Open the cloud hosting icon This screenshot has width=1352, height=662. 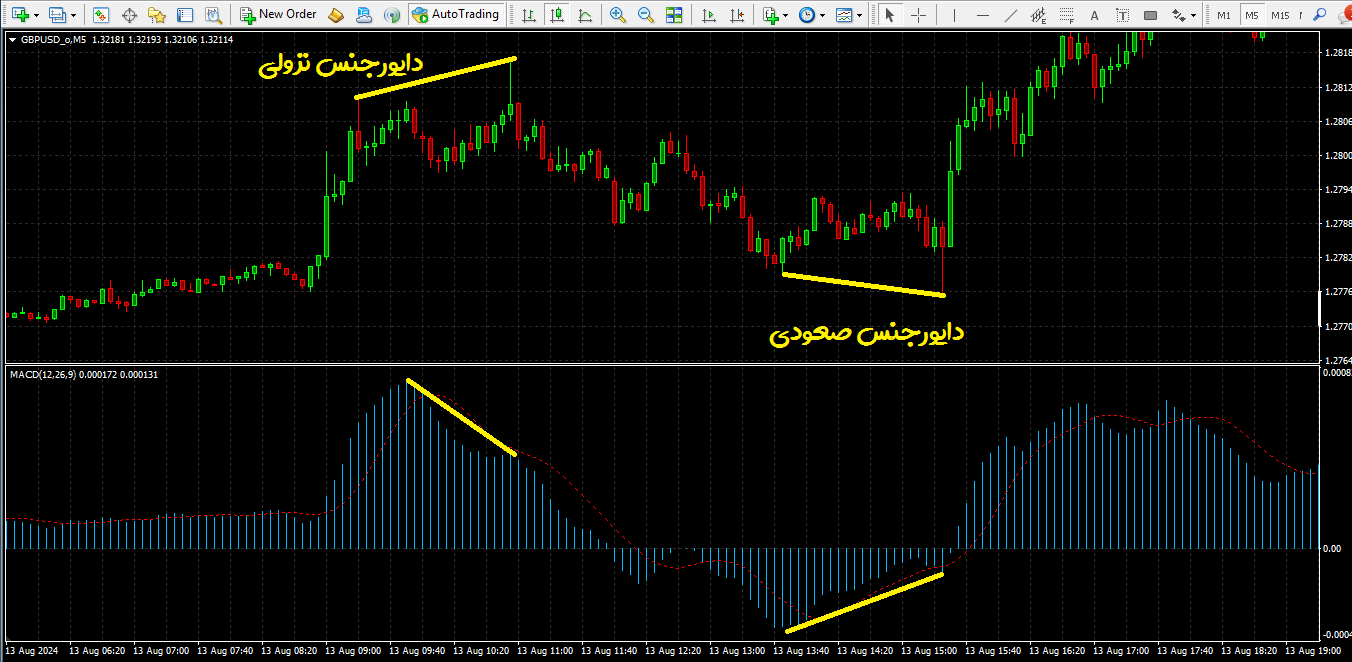point(364,15)
